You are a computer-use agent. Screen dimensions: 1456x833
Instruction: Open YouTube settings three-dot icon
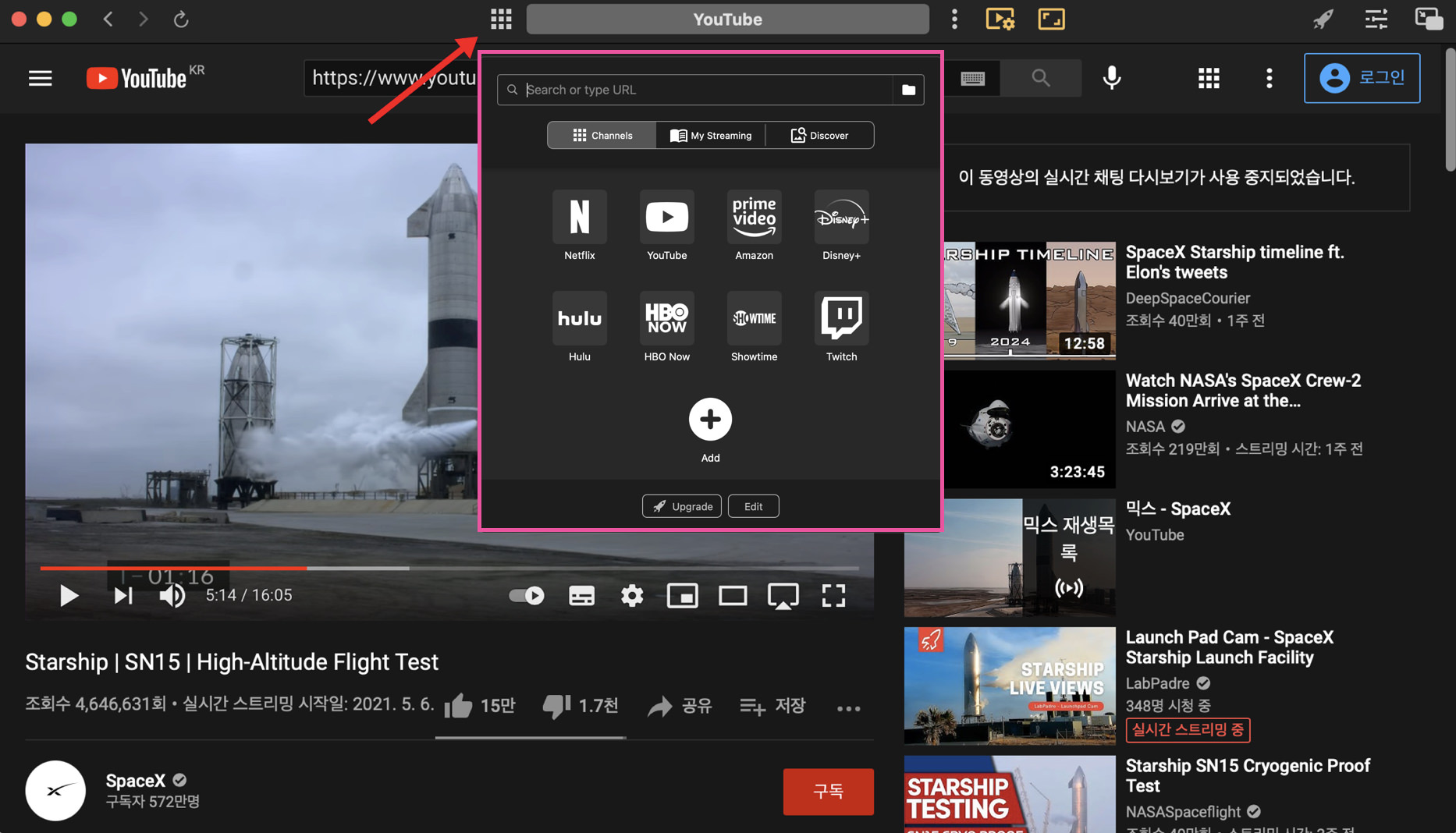1270,78
